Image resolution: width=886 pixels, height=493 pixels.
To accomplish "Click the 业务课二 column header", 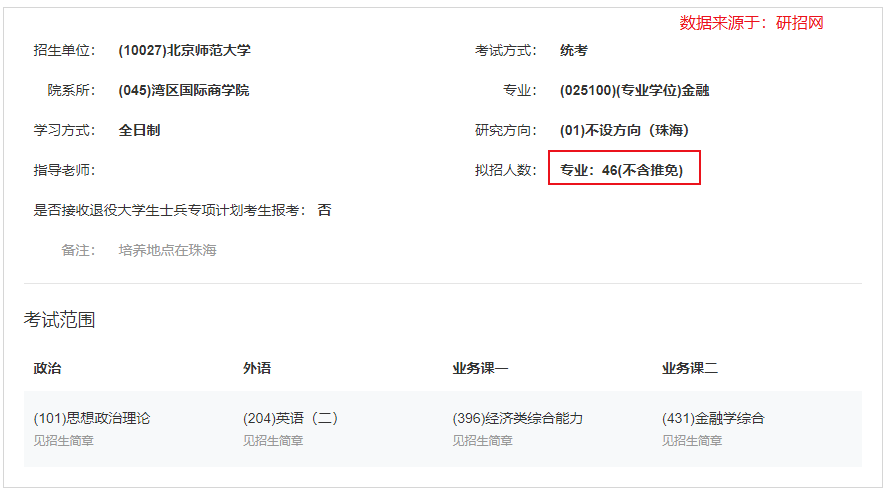I will pos(690,369).
